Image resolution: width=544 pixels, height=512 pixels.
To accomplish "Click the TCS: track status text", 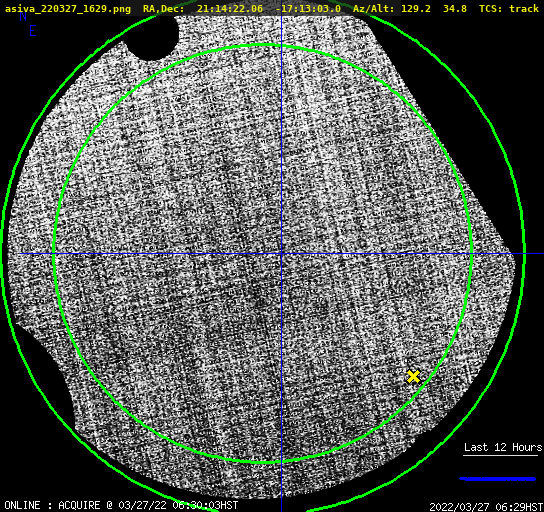I will pos(509,9).
